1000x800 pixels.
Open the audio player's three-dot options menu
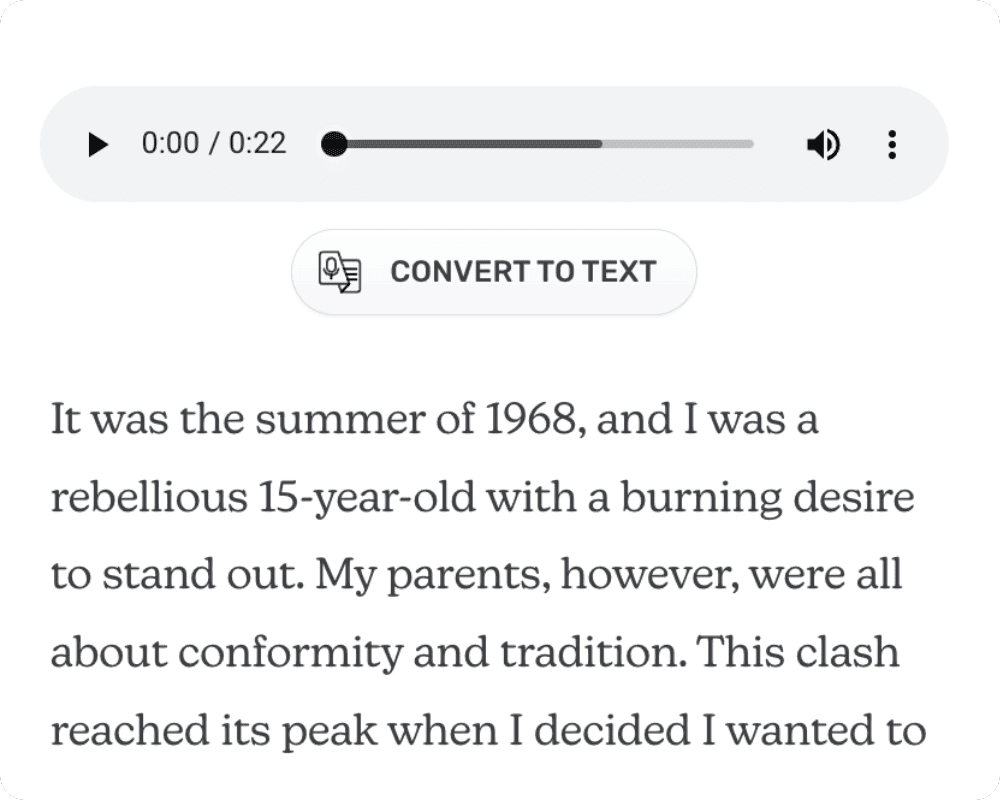[892, 145]
